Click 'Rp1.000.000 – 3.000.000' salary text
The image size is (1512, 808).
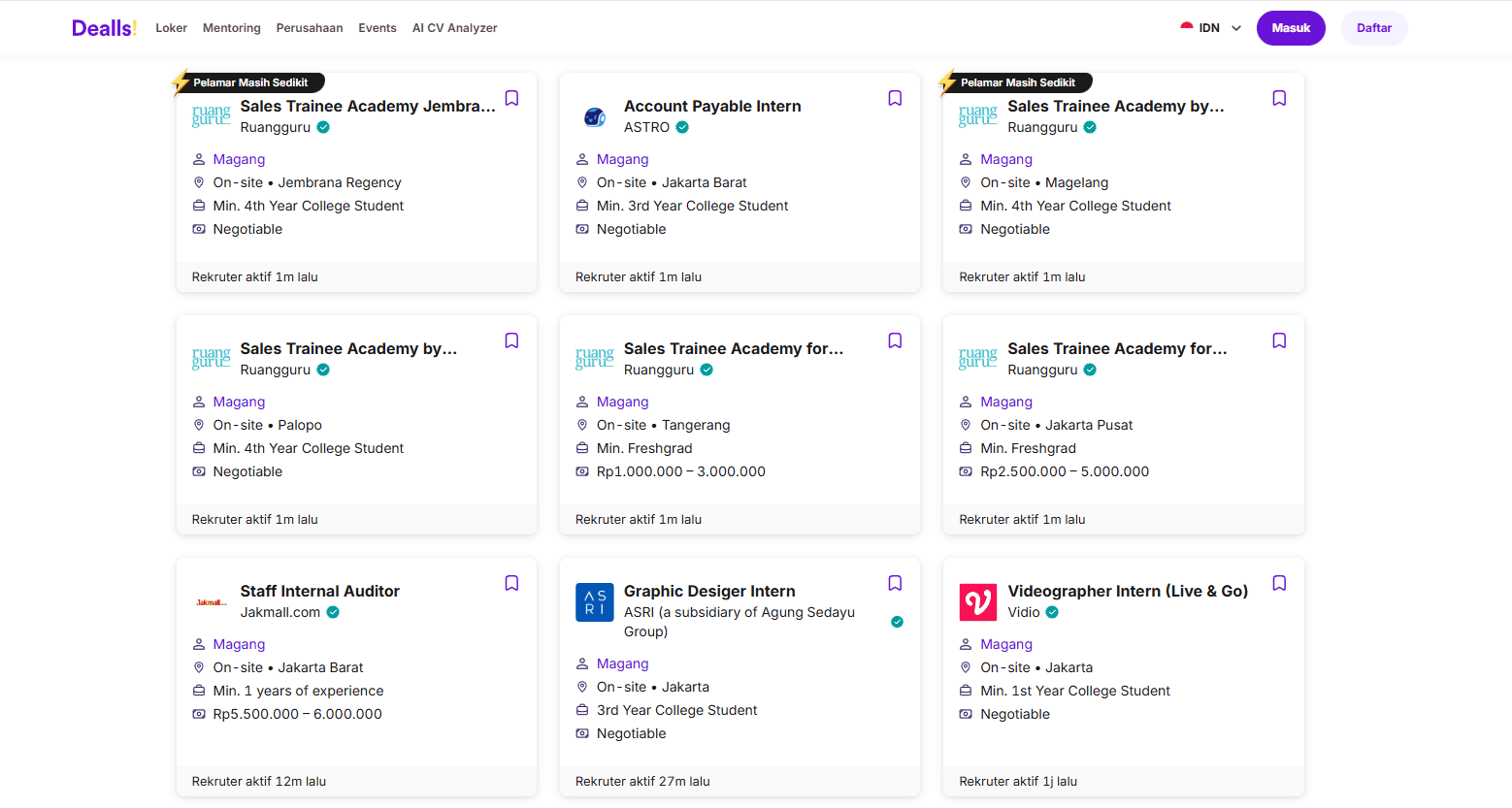[681, 471]
